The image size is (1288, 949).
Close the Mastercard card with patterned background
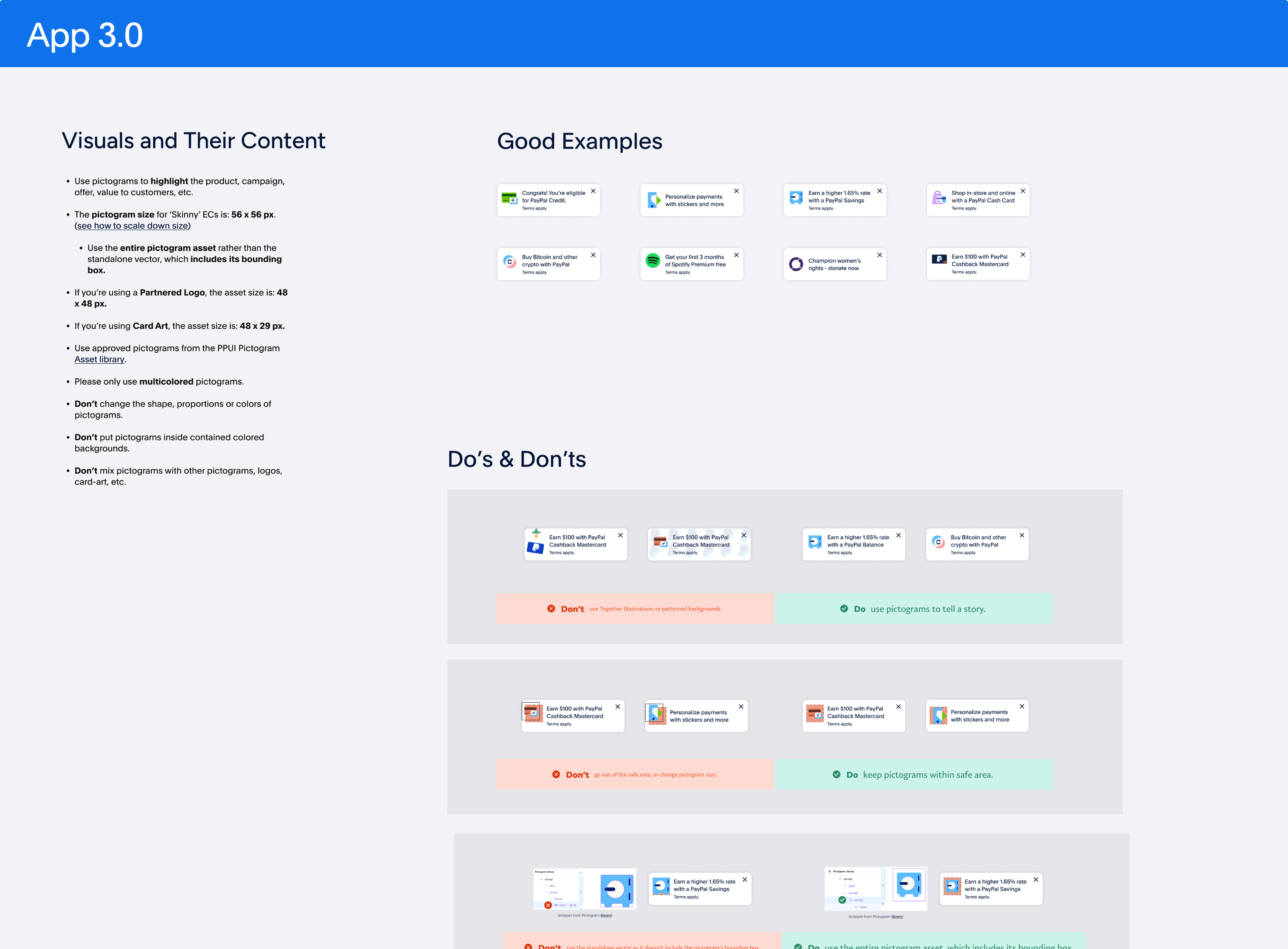tap(744, 535)
